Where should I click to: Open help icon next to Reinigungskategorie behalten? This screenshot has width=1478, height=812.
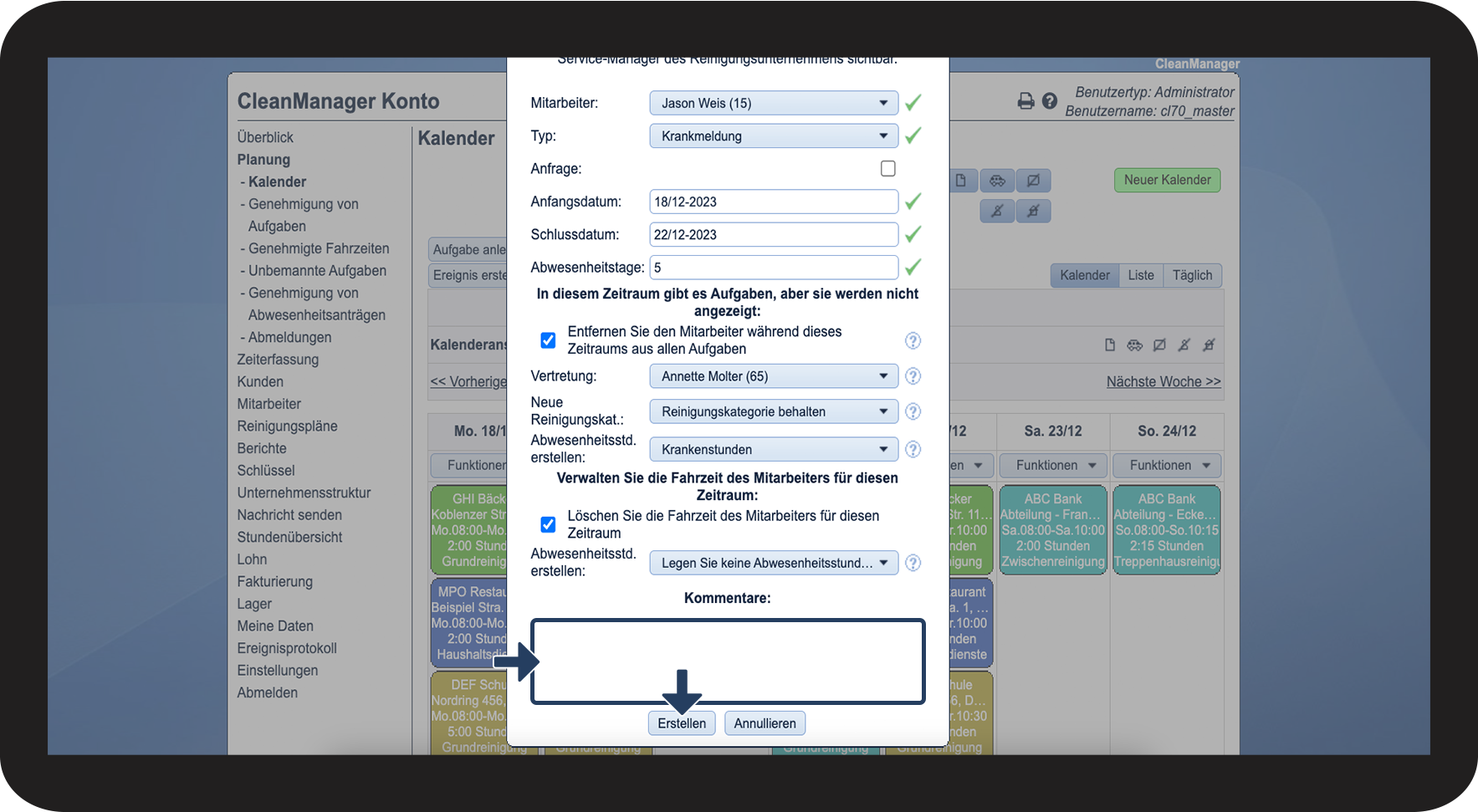coord(913,411)
